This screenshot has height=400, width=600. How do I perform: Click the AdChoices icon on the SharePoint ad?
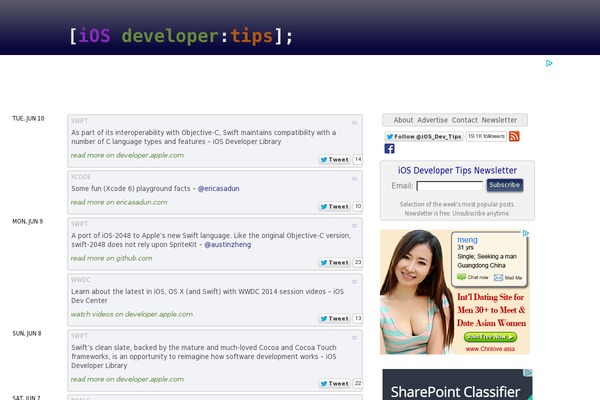coord(528,373)
